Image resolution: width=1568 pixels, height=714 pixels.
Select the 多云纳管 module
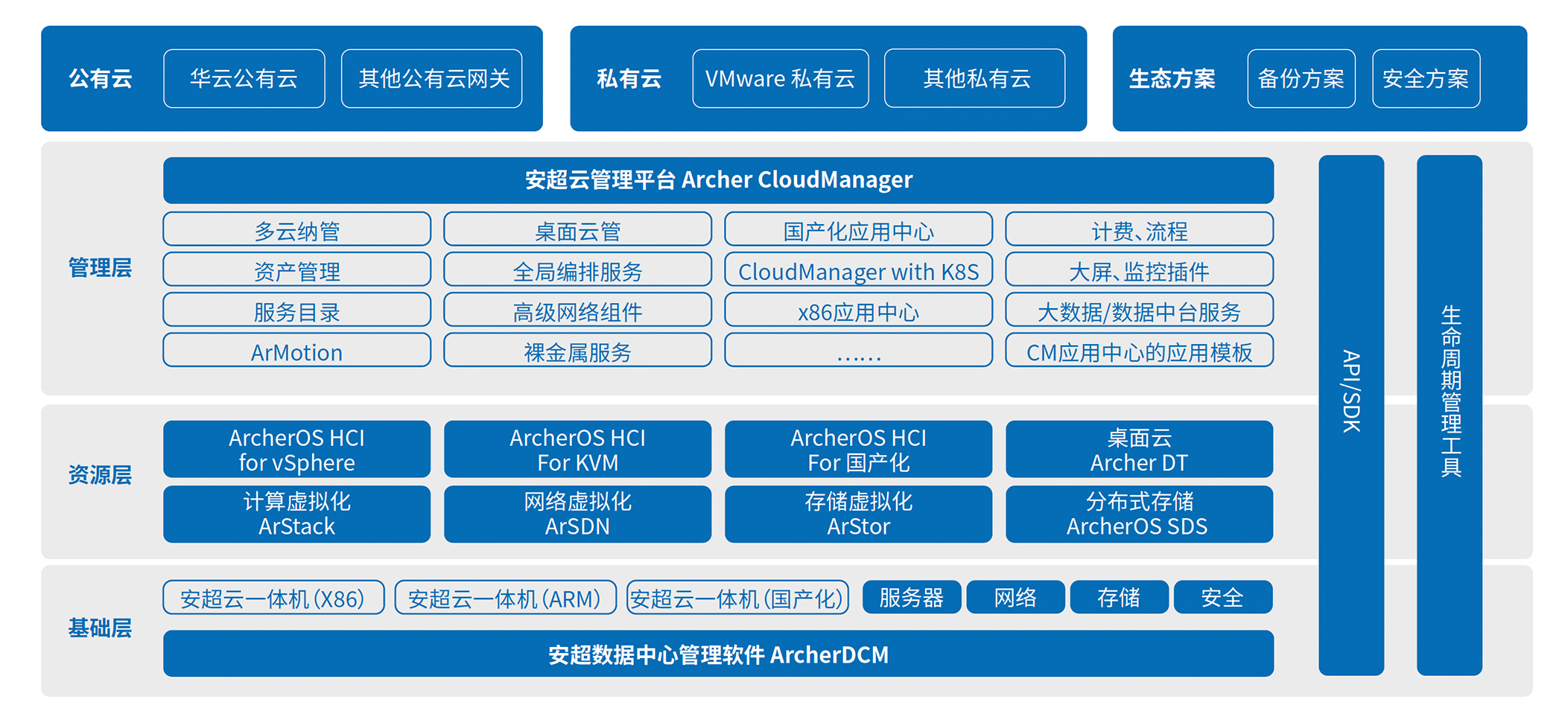[296, 229]
